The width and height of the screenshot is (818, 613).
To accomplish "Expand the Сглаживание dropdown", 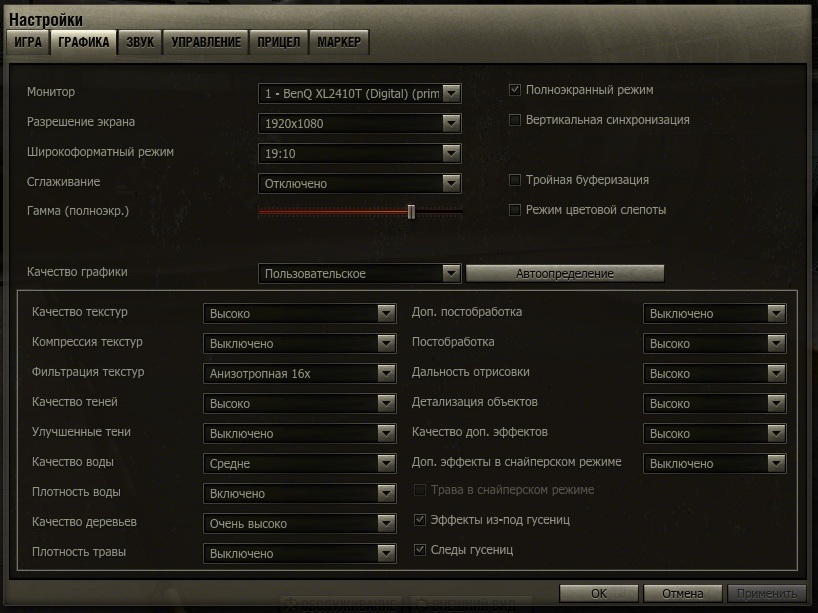I will click(x=451, y=183).
